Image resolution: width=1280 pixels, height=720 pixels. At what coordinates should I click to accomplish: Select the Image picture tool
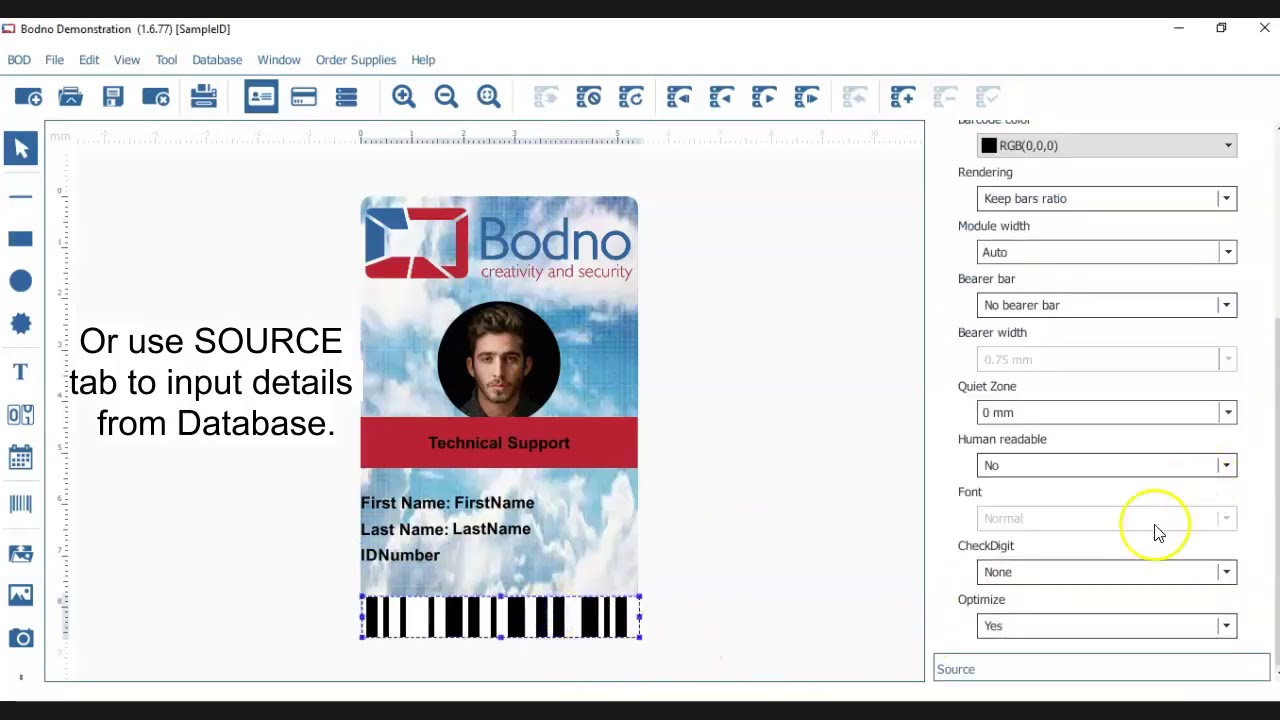coord(21,595)
